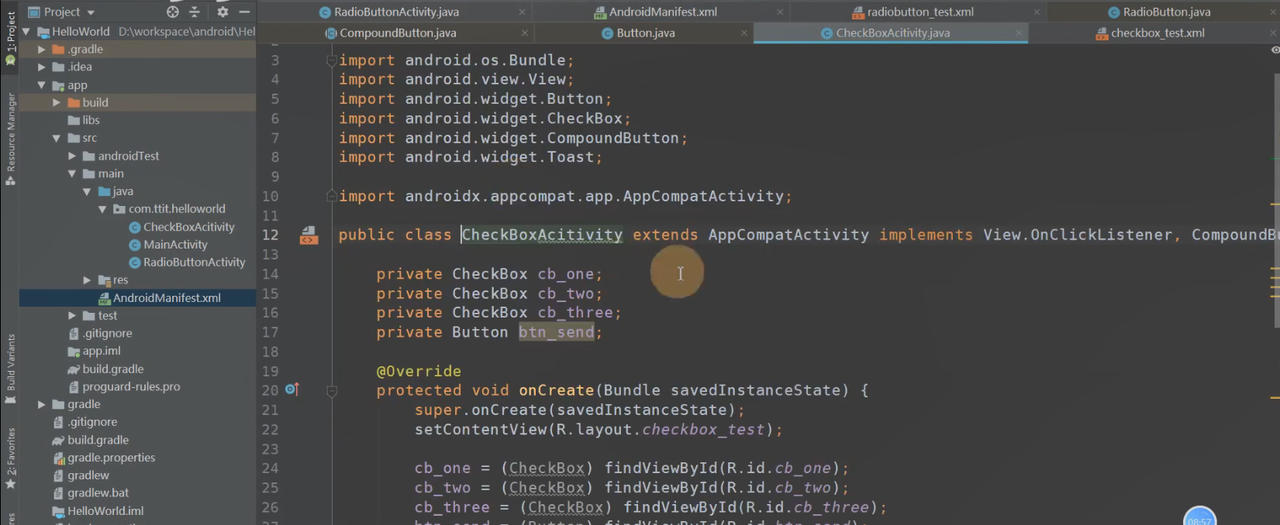Select proguard-rules.pro file in tree
The height and width of the screenshot is (525, 1280).
(x=131, y=387)
